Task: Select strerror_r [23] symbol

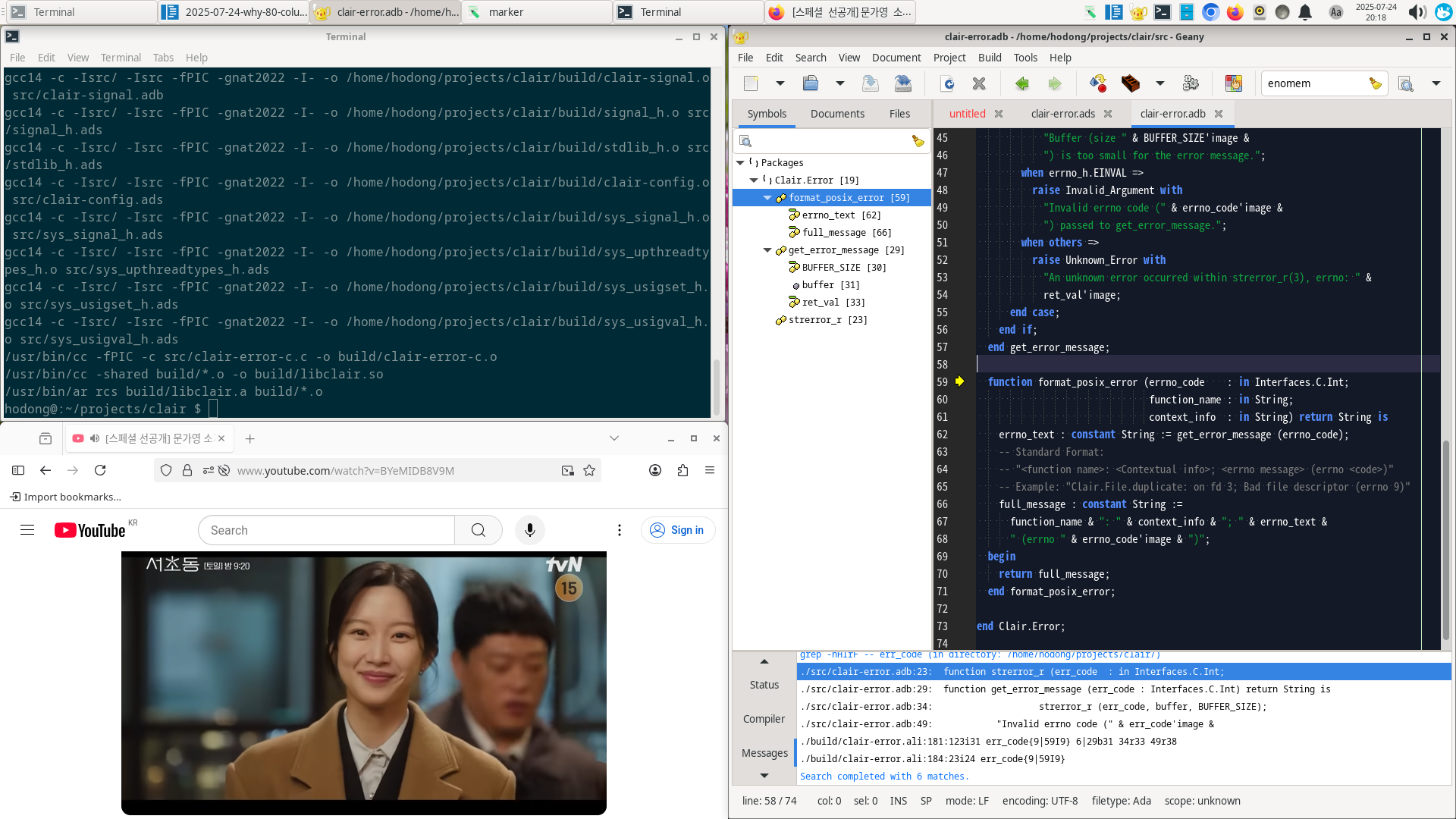Action: pyautogui.click(x=828, y=319)
